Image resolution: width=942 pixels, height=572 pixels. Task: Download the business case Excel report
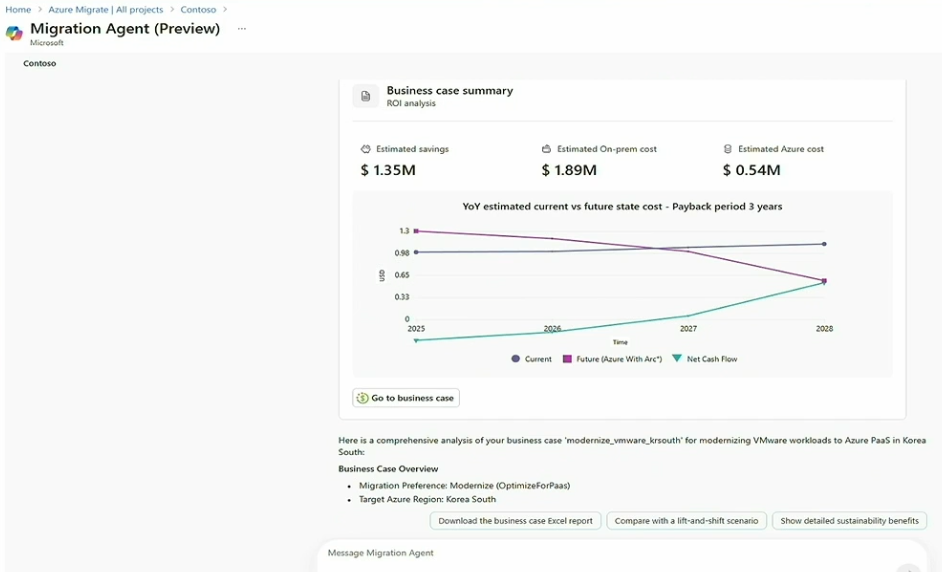click(515, 521)
